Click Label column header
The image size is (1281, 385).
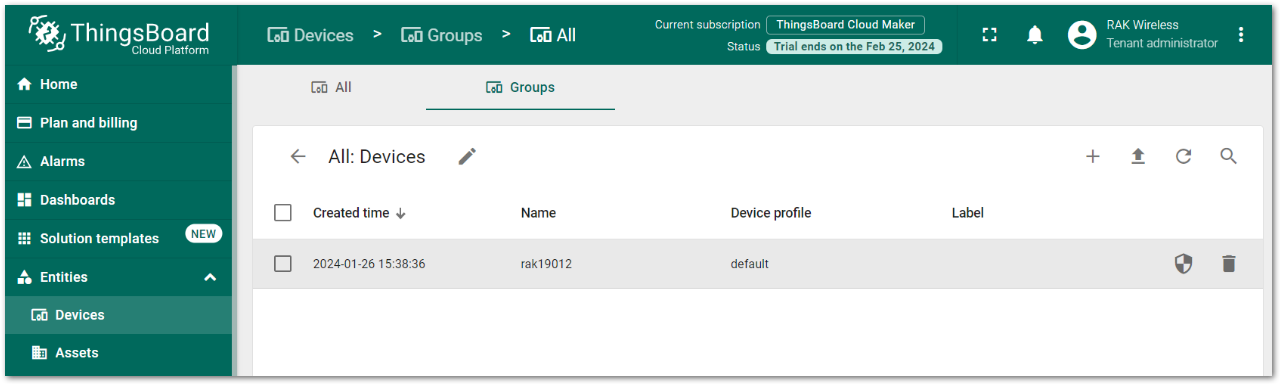[968, 213]
